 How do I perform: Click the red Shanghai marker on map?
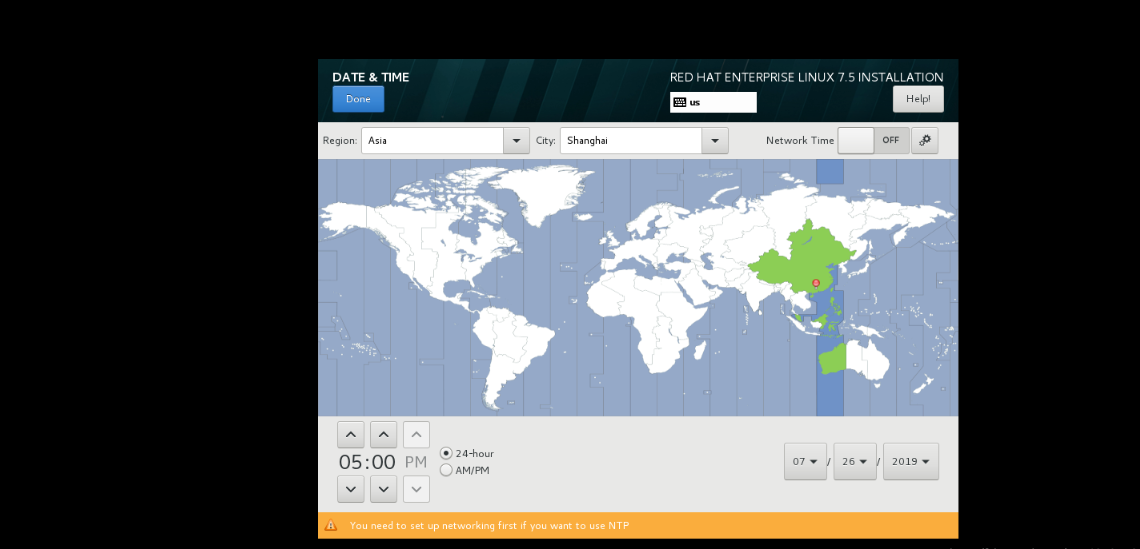tap(816, 282)
